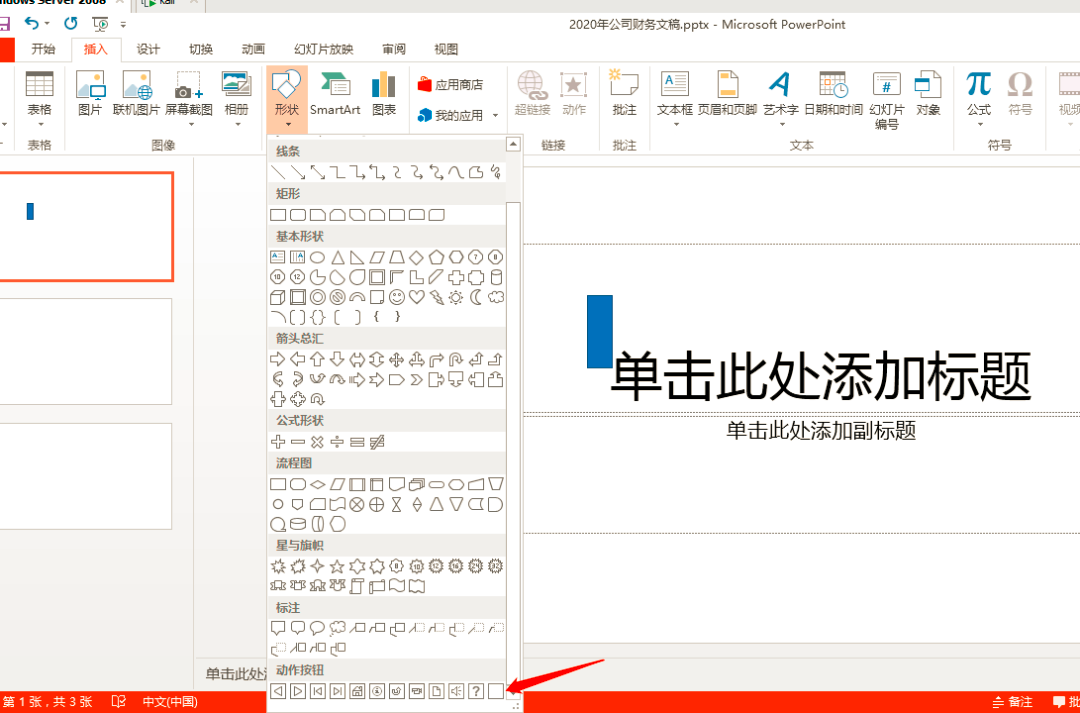1080x713 pixels.
Task: Select the plain rectangle under 矩形
Action: click(278, 215)
